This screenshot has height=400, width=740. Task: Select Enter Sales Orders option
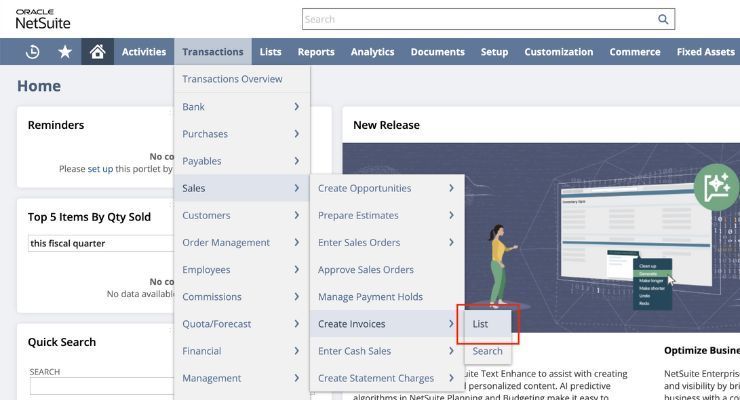387,242
